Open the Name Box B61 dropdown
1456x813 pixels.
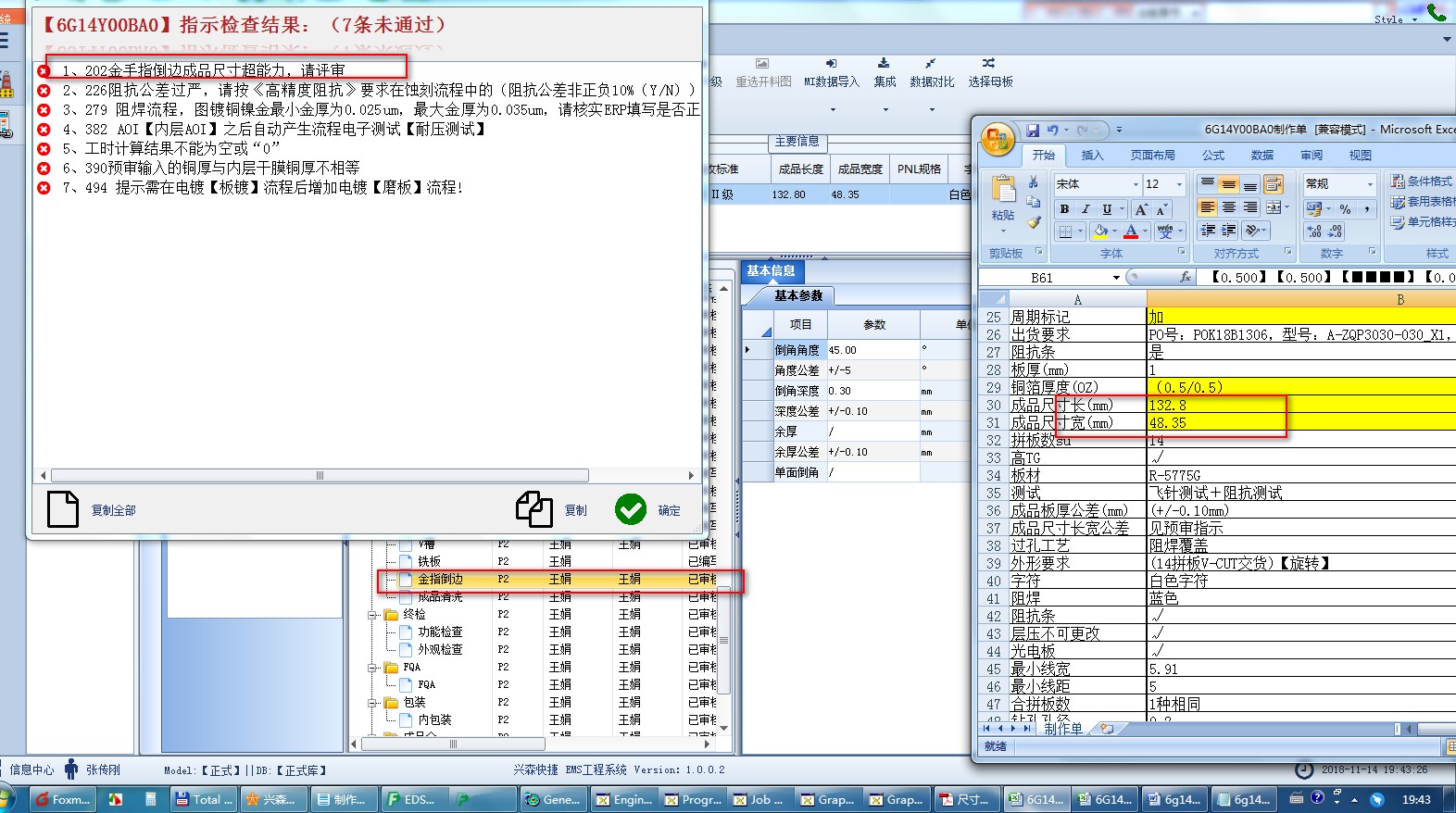pyautogui.click(x=1116, y=278)
